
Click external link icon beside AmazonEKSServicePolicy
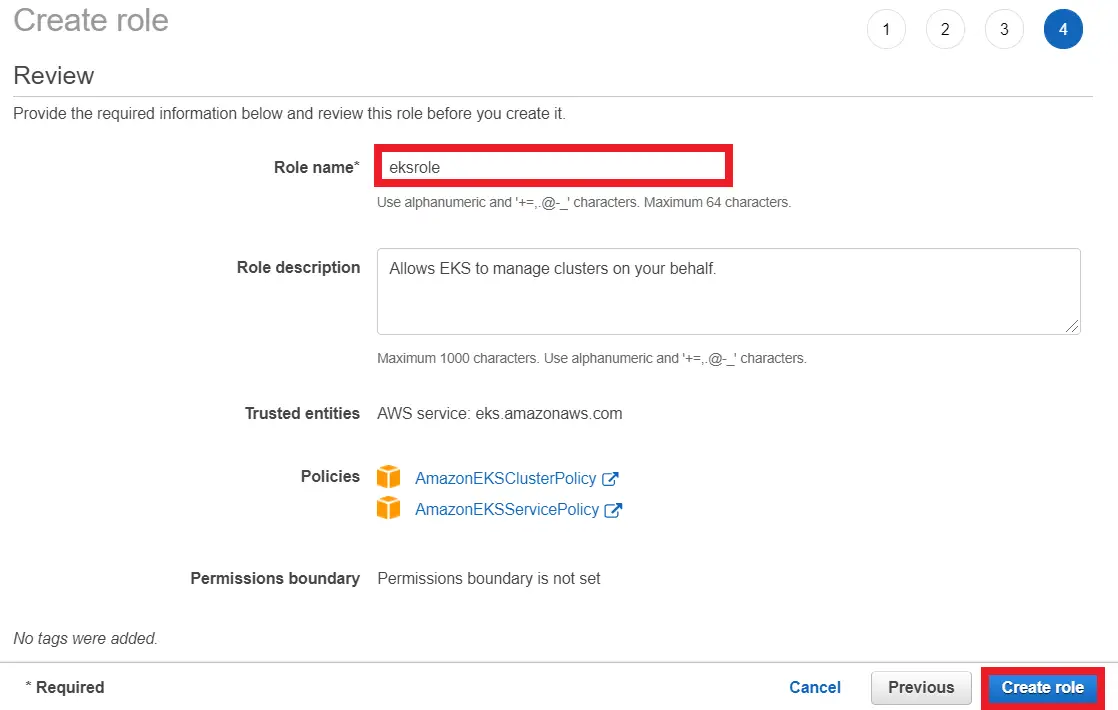pyautogui.click(x=613, y=510)
